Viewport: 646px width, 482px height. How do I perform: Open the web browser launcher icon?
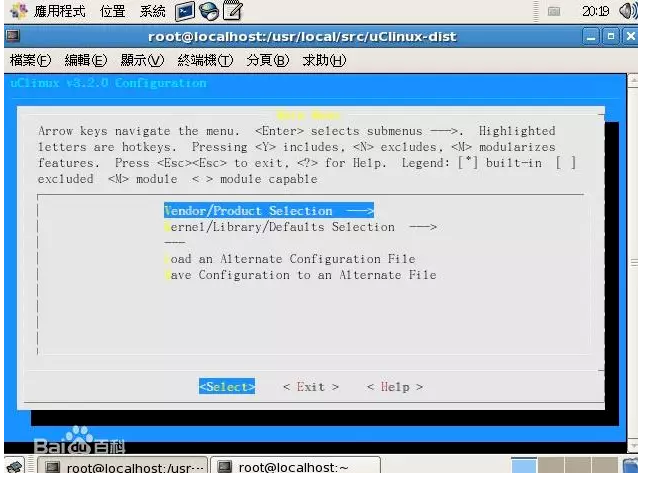click(x=208, y=12)
